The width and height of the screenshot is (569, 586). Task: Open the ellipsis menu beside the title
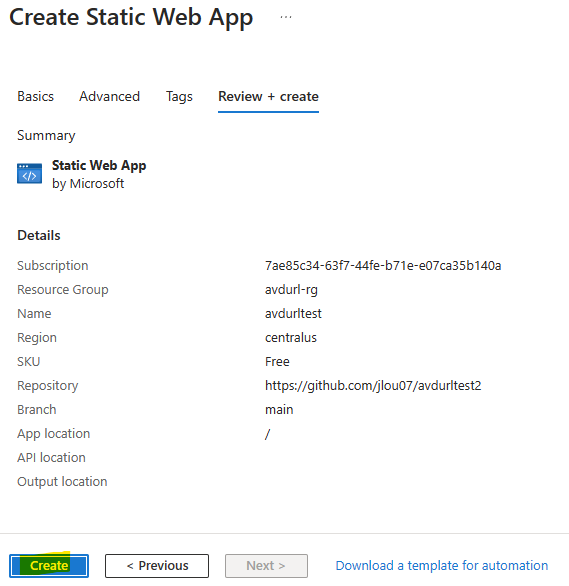pos(286,17)
